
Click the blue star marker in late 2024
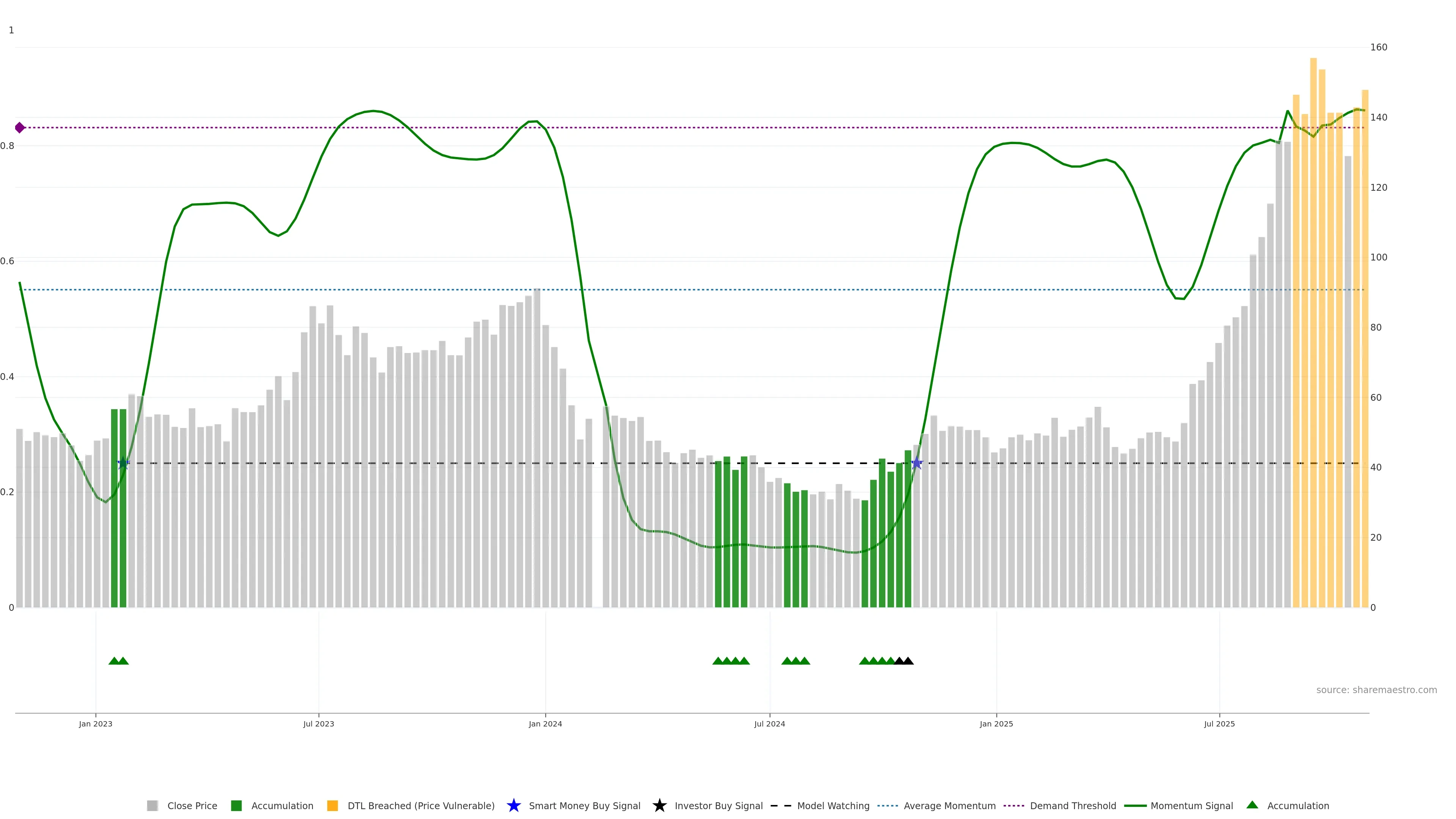[917, 463]
